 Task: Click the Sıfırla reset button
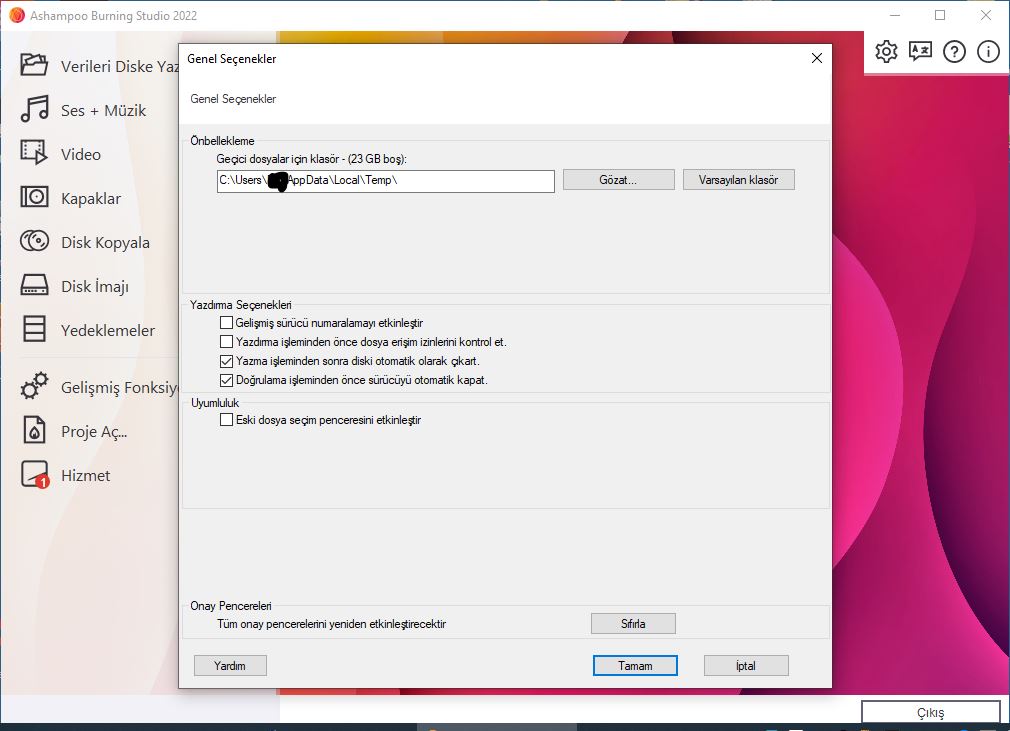click(x=633, y=623)
